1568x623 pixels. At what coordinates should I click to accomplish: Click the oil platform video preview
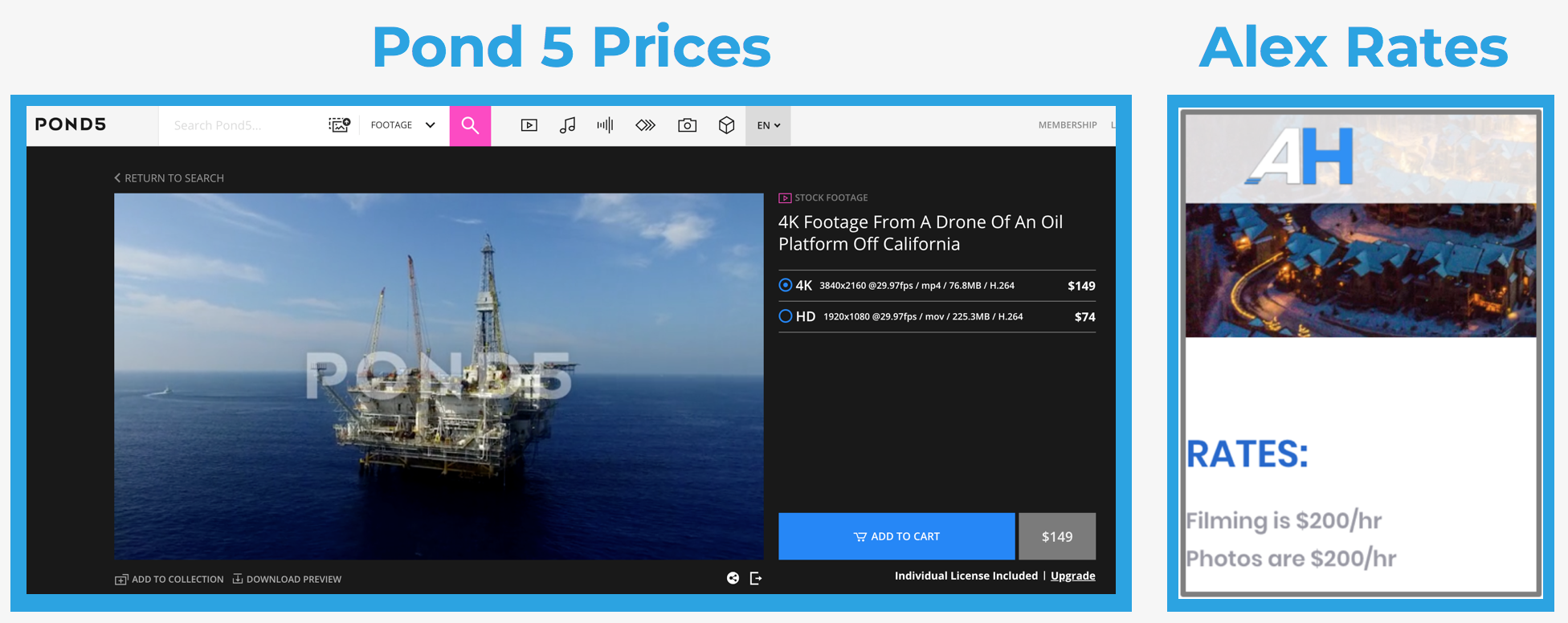click(x=439, y=376)
